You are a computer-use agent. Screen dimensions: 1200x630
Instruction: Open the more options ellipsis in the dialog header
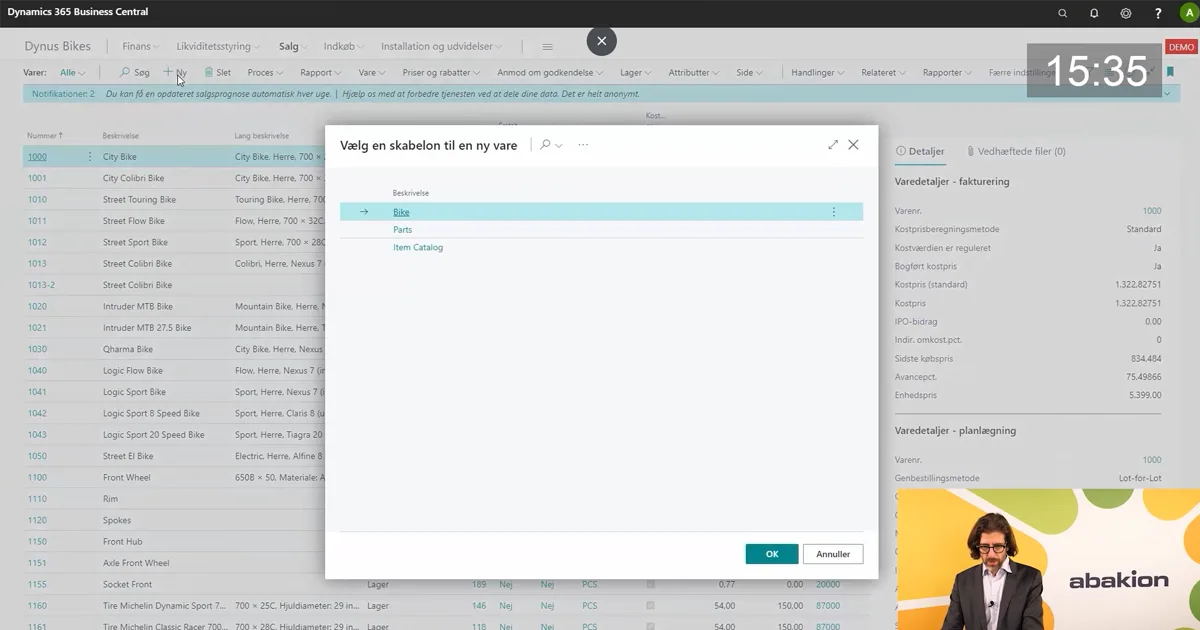pos(583,145)
